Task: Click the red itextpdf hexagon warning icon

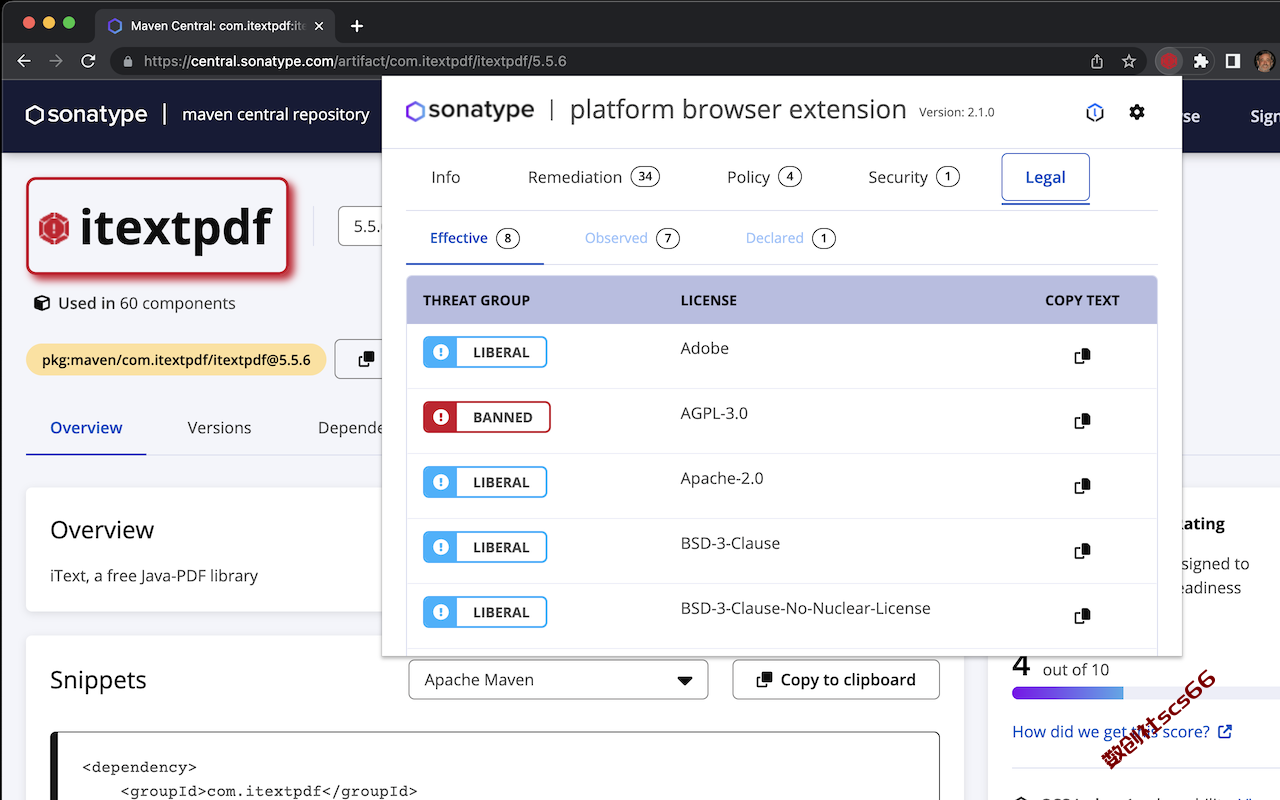Action: [54, 229]
